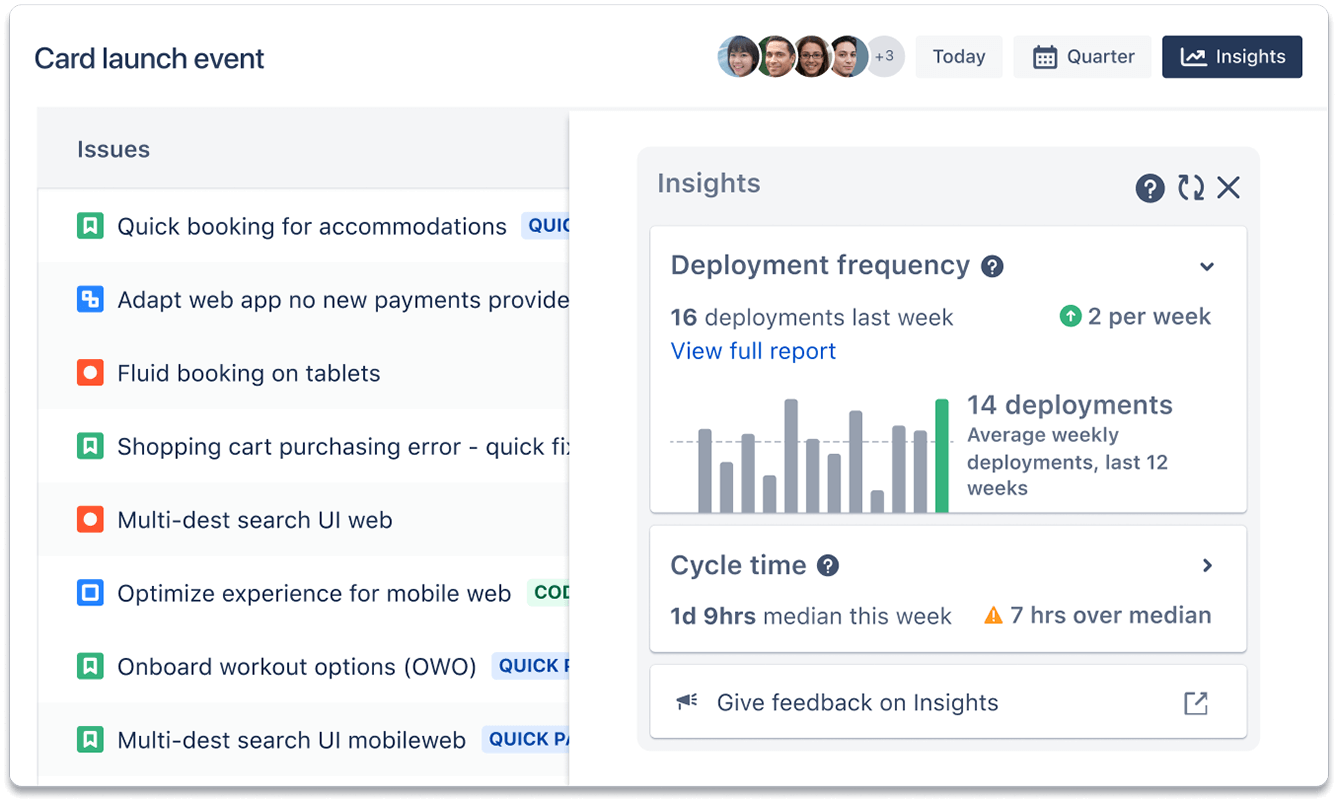1336x801 pixels.
Task: Reveal remaining teammates via the +3 avatar badge
Action: (x=885, y=57)
